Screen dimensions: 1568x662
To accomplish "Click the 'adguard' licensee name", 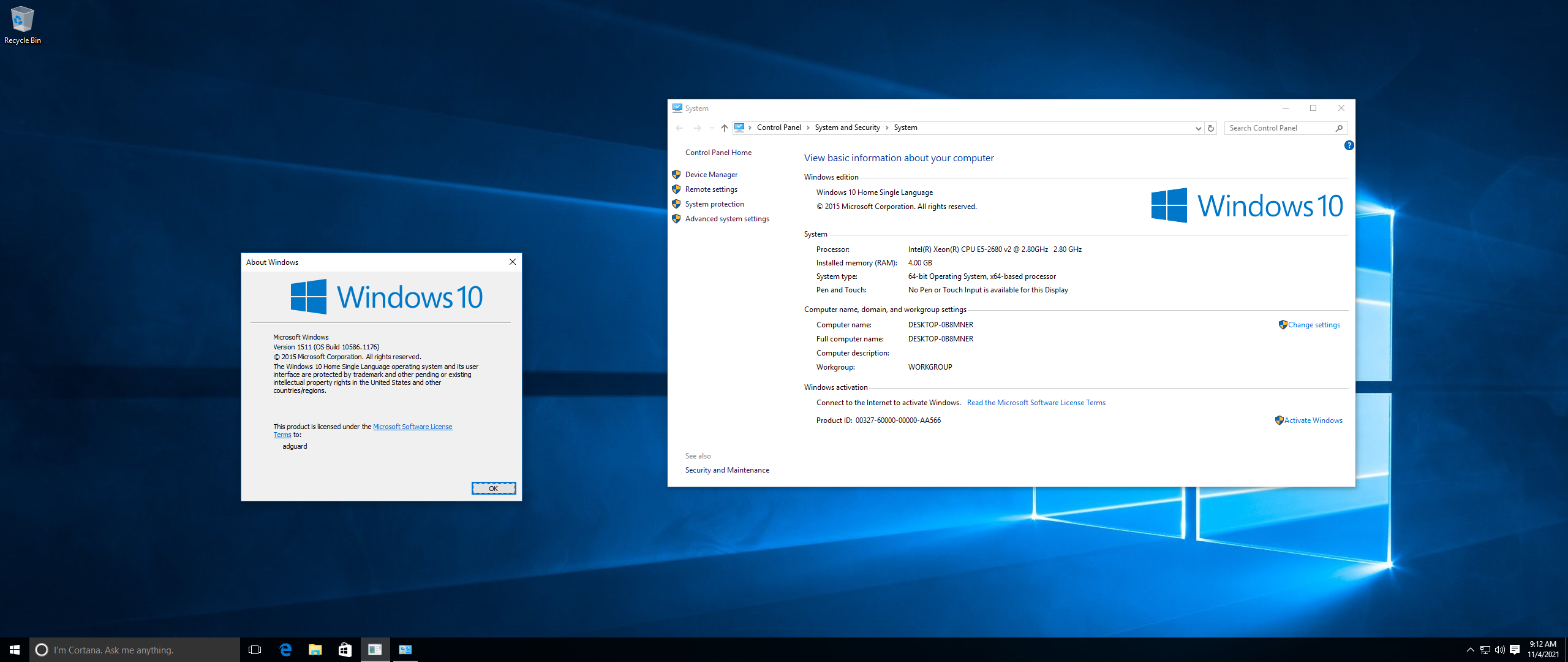I will 295,446.
